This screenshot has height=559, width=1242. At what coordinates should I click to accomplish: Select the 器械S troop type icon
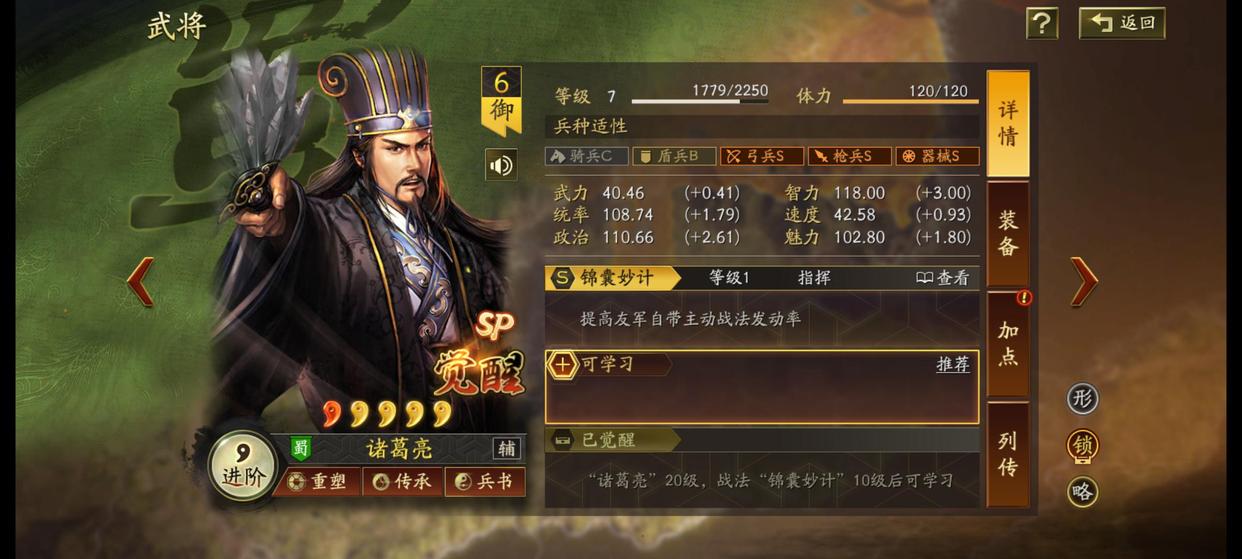[937, 156]
